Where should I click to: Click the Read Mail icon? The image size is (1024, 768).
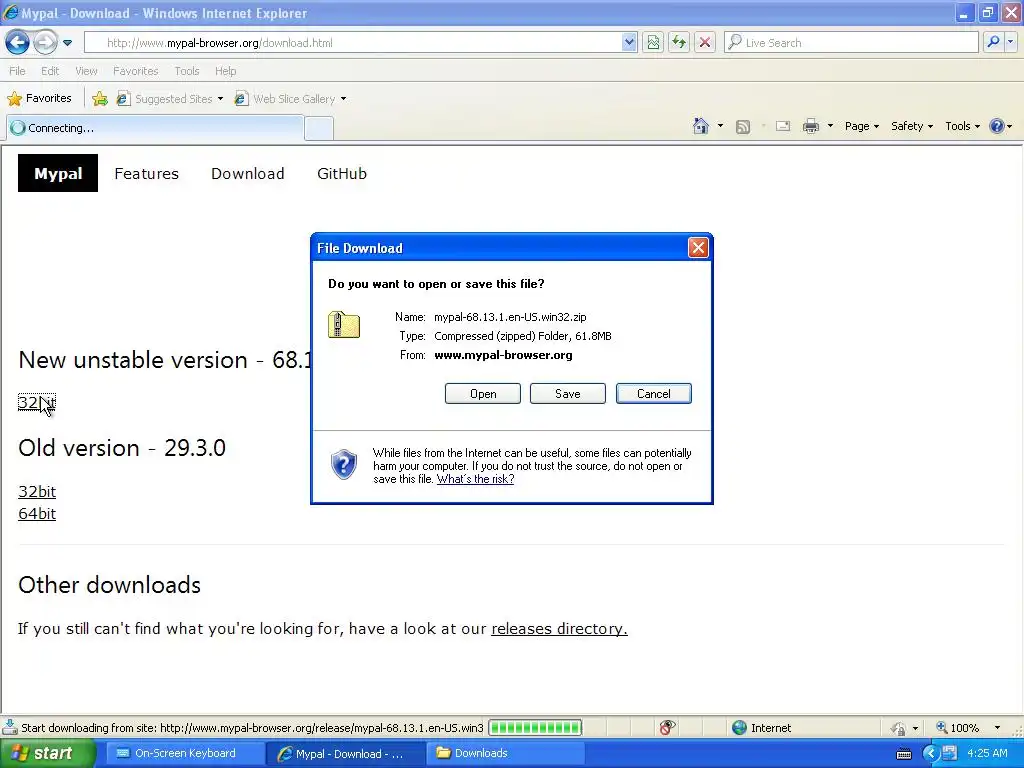(783, 126)
